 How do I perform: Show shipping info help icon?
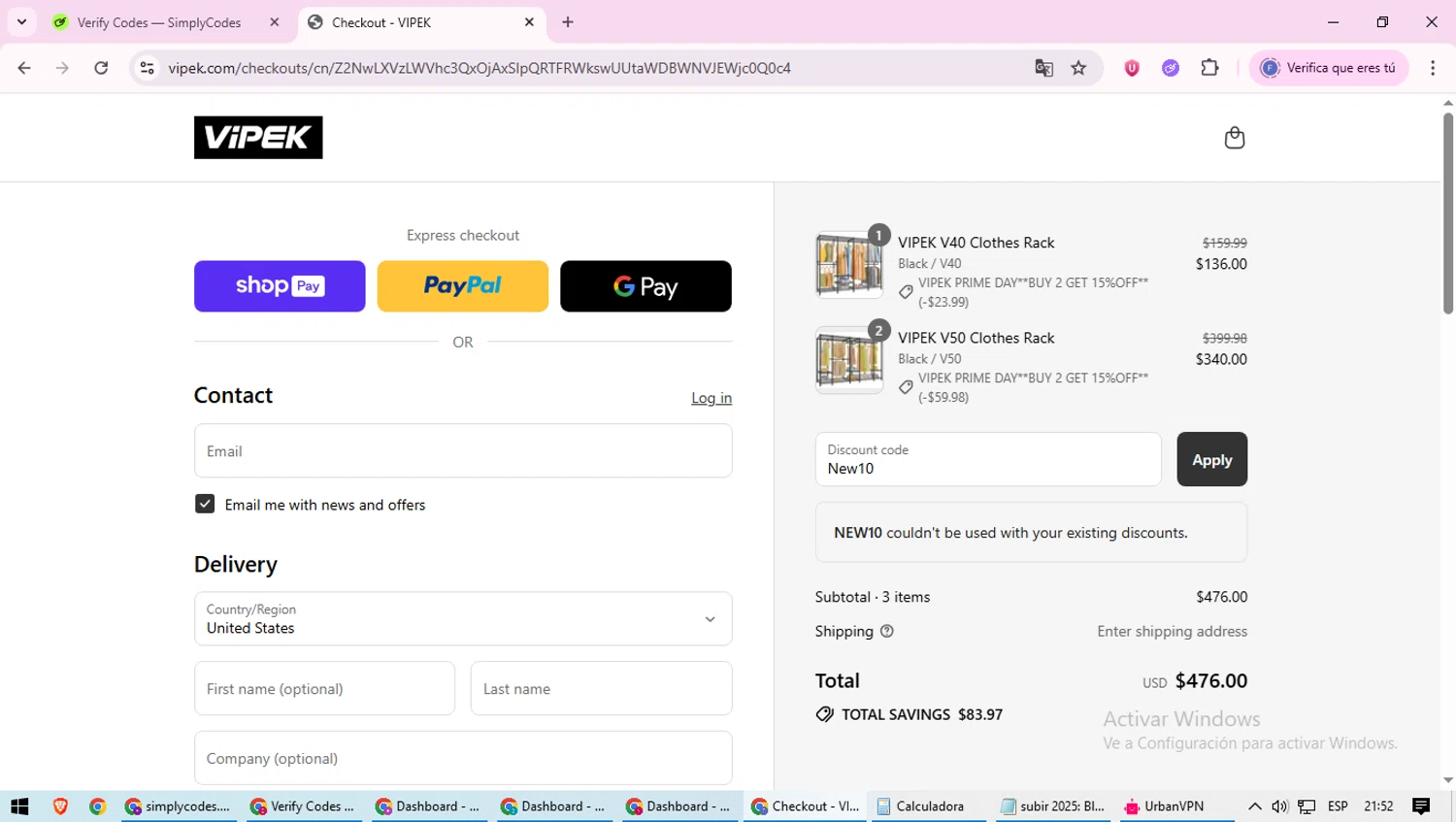tap(886, 631)
